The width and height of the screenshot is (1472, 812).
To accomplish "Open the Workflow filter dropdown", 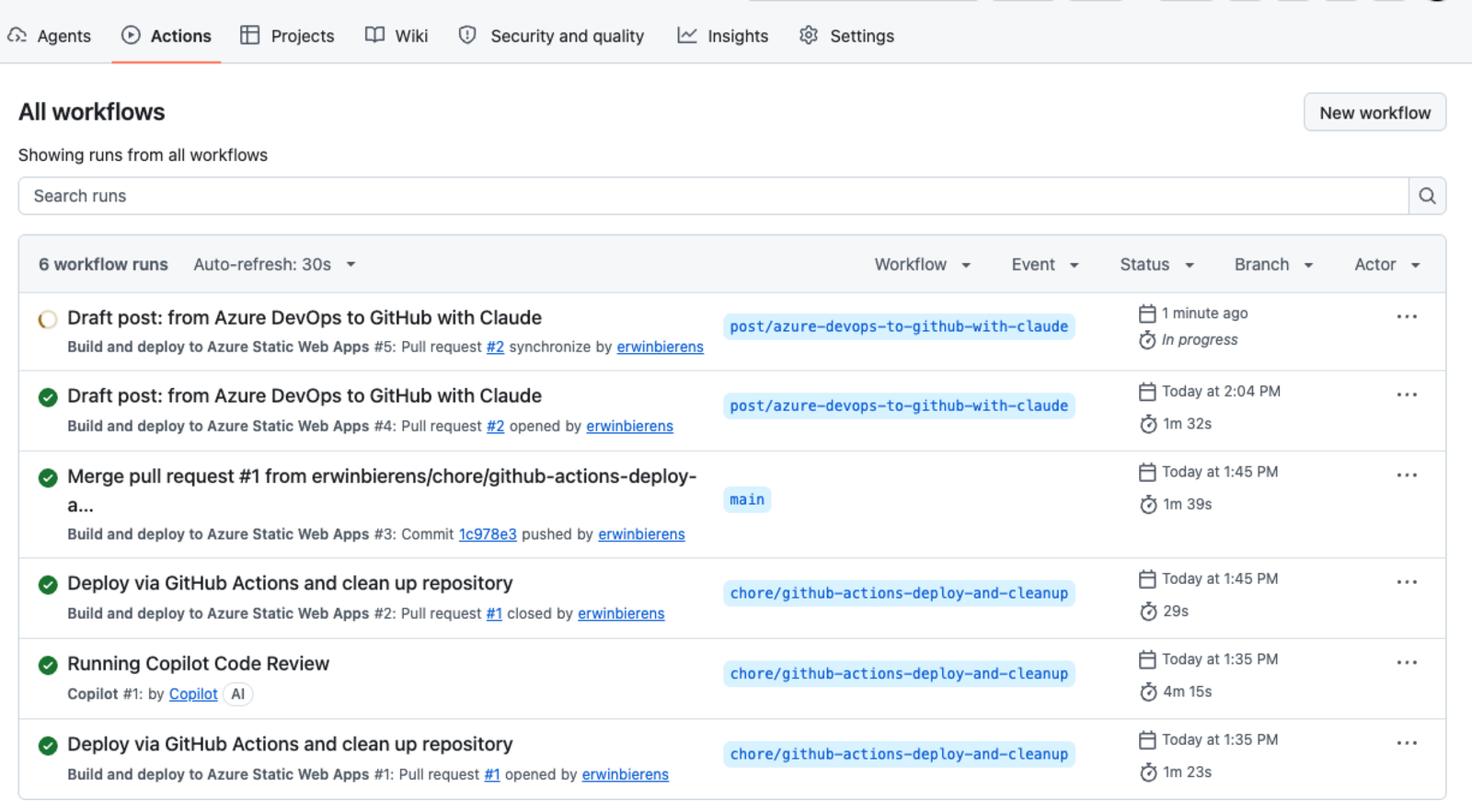I will (x=923, y=265).
